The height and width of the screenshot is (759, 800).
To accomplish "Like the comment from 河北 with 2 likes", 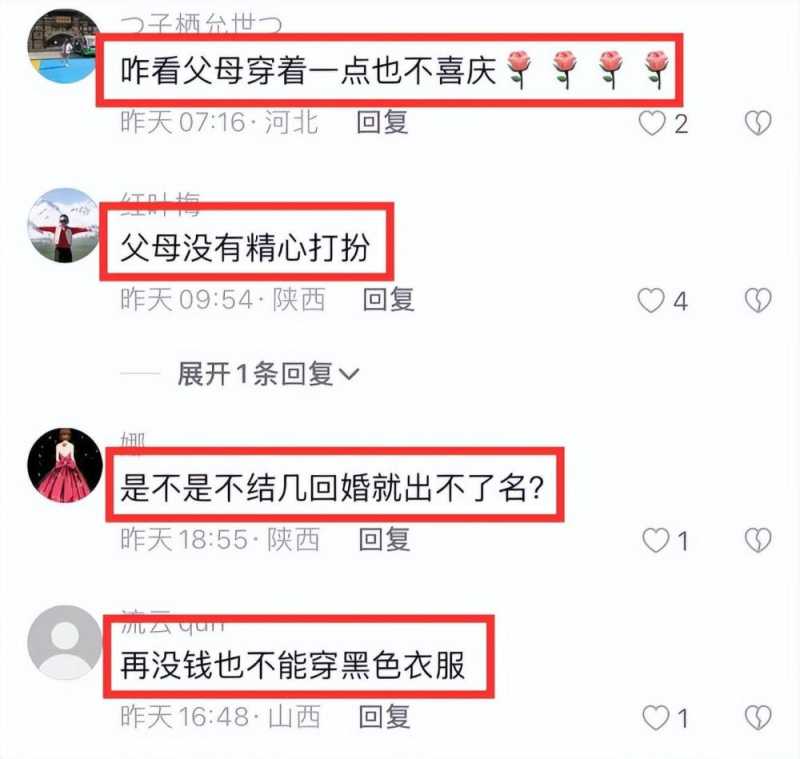I will [652, 123].
